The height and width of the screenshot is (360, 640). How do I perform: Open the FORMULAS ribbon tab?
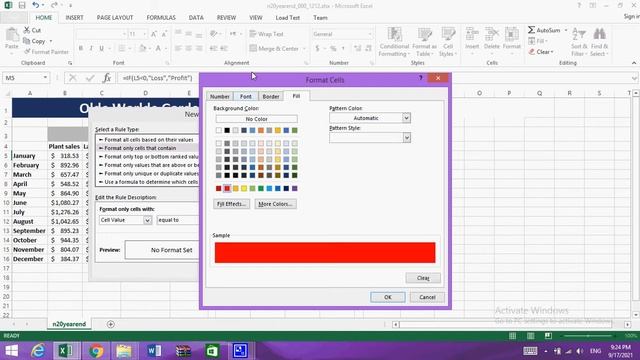(x=161, y=18)
